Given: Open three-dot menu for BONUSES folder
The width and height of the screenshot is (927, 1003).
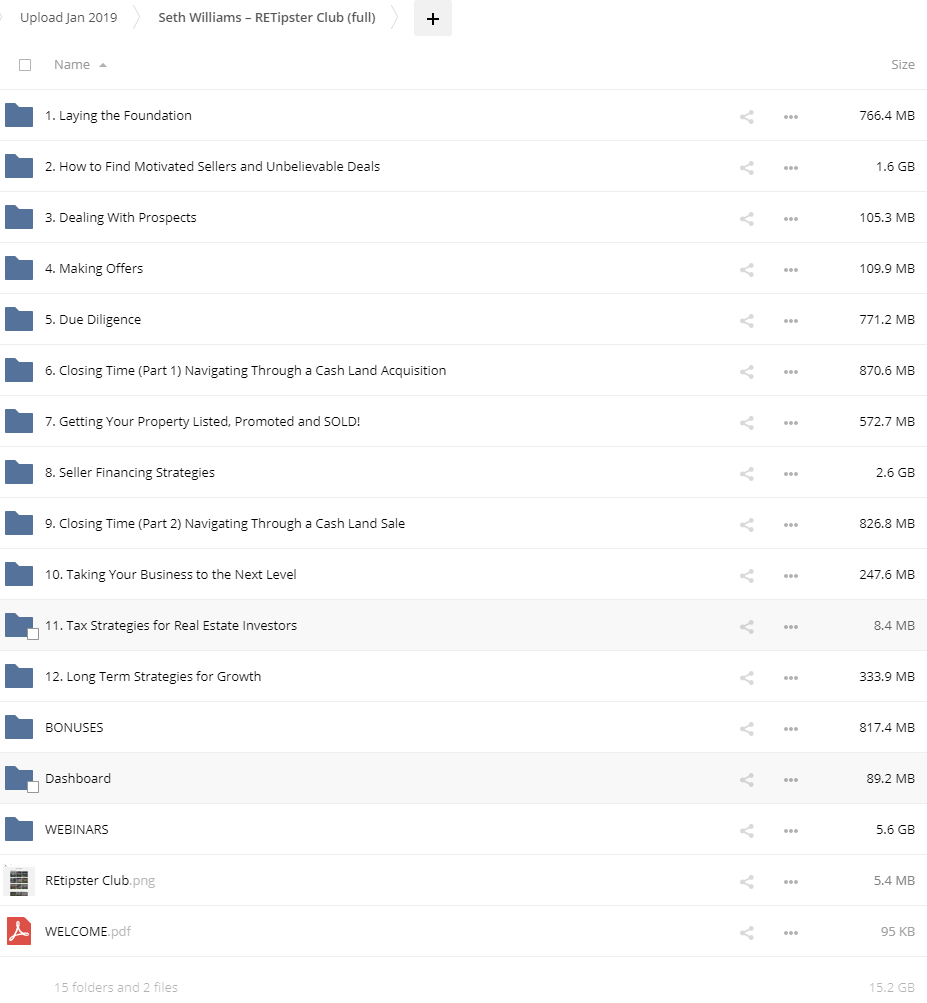Looking at the screenshot, I should tap(791, 728).
